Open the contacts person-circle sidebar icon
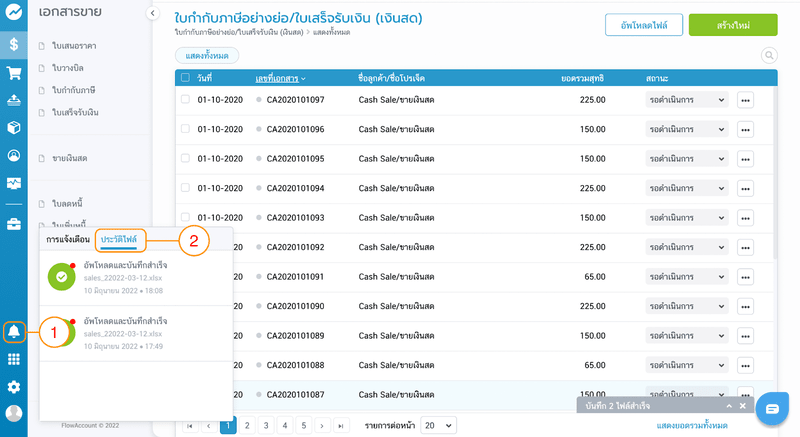The image size is (800, 437). pyautogui.click(x=14, y=156)
